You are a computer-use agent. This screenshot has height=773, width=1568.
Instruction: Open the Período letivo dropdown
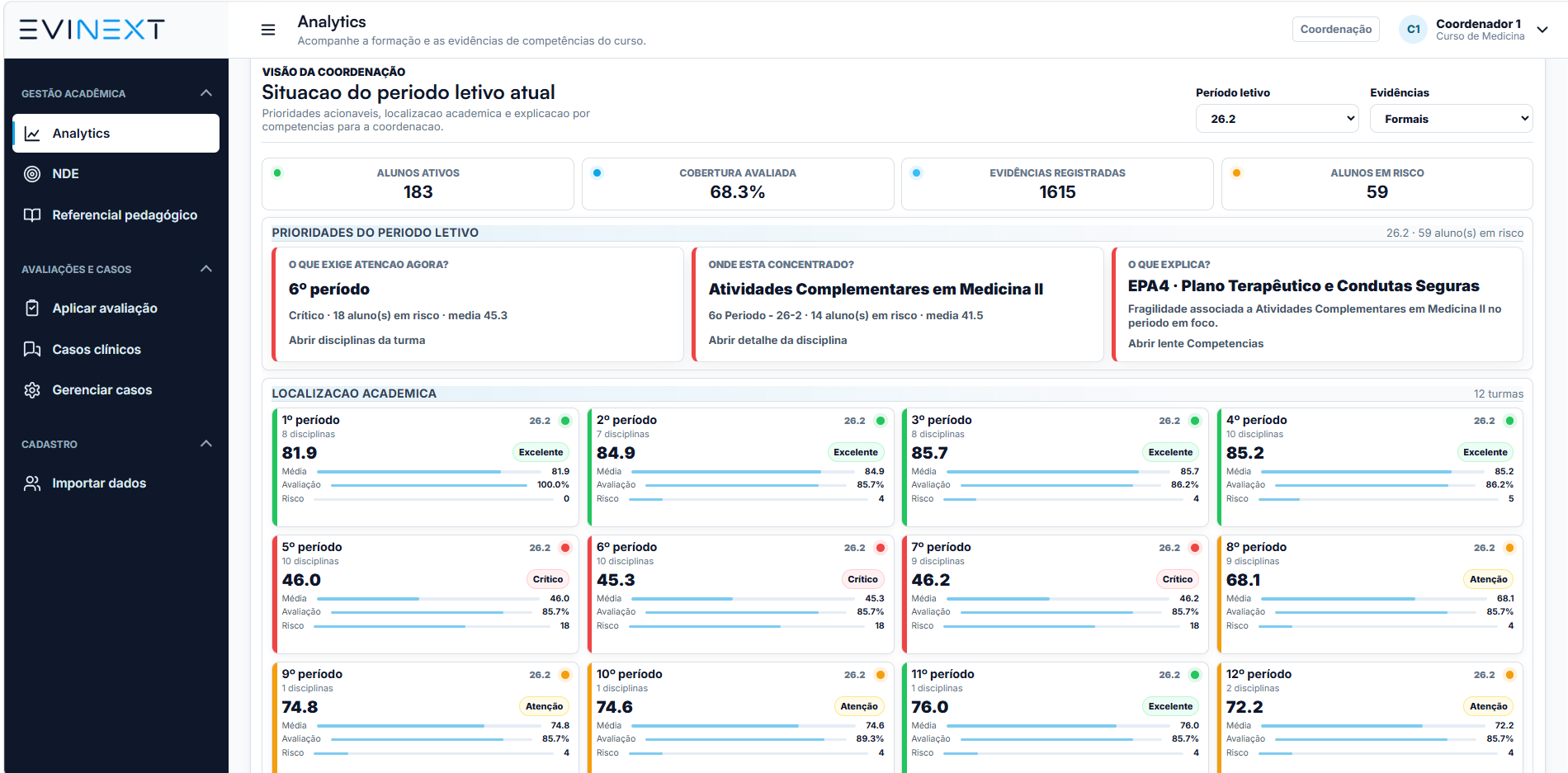coord(1277,119)
